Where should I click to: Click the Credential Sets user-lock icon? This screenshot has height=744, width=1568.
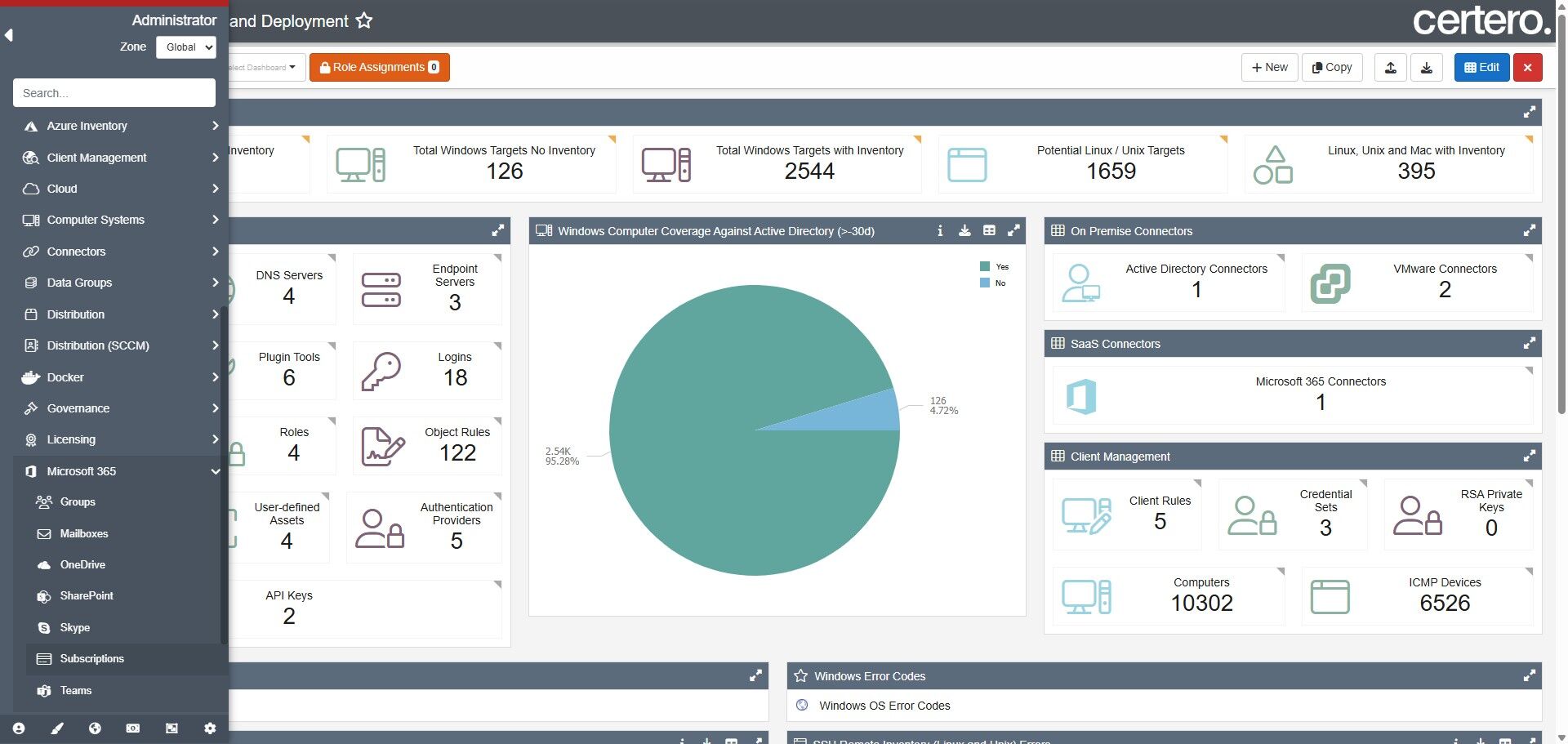(1252, 515)
